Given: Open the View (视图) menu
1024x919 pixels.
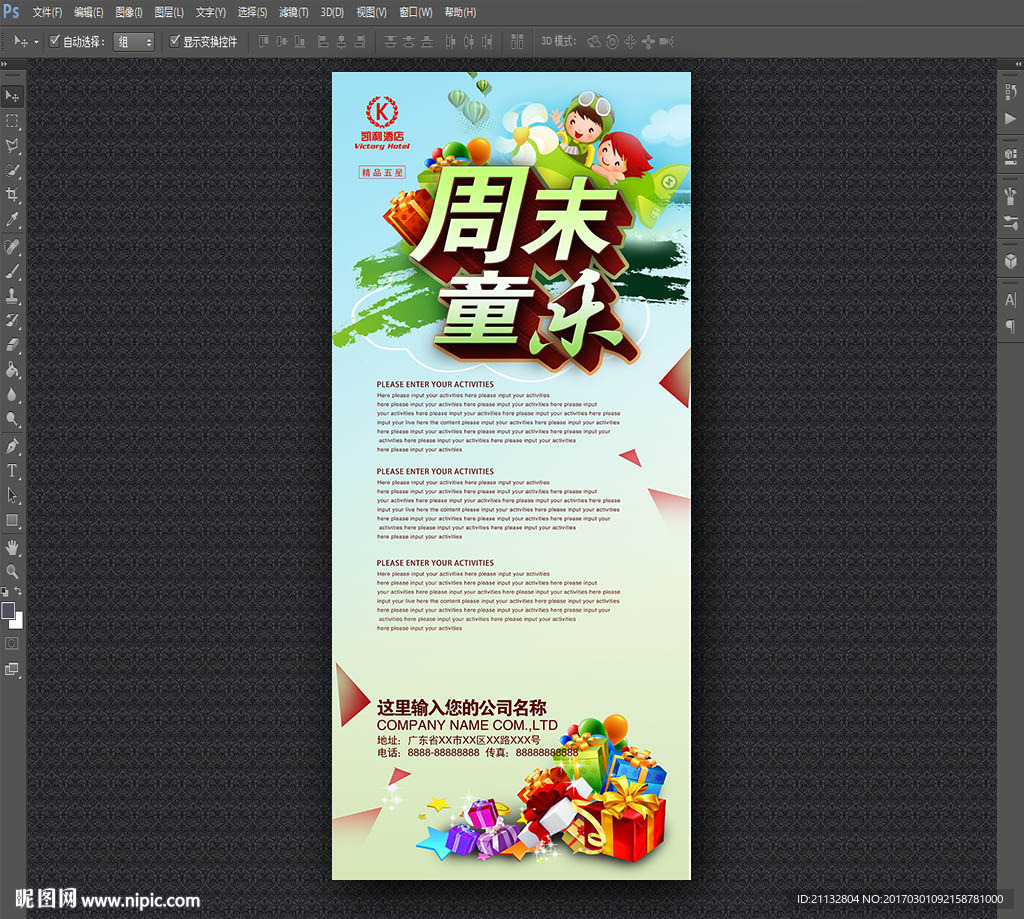Looking at the screenshot, I should click(x=372, y=12).
